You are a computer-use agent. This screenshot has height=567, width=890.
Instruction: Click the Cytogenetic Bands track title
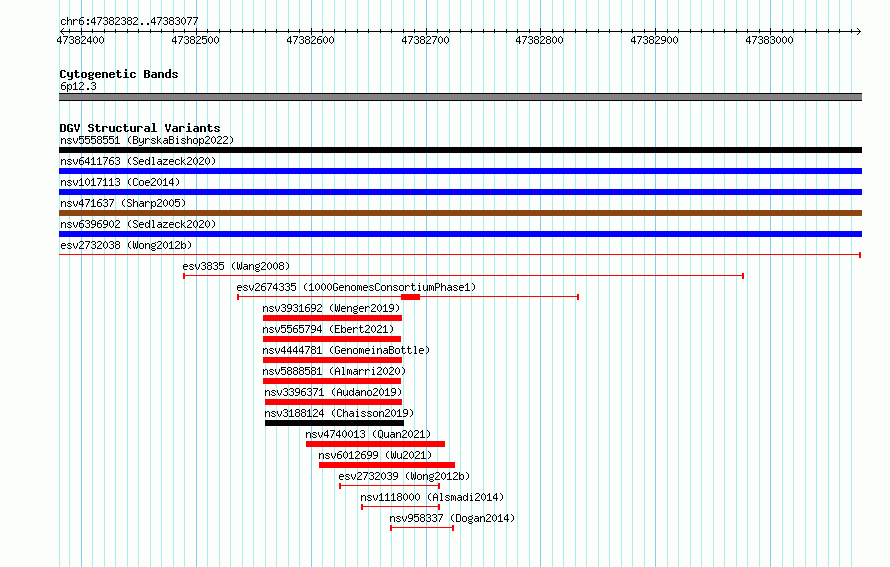tap(119, 74)
